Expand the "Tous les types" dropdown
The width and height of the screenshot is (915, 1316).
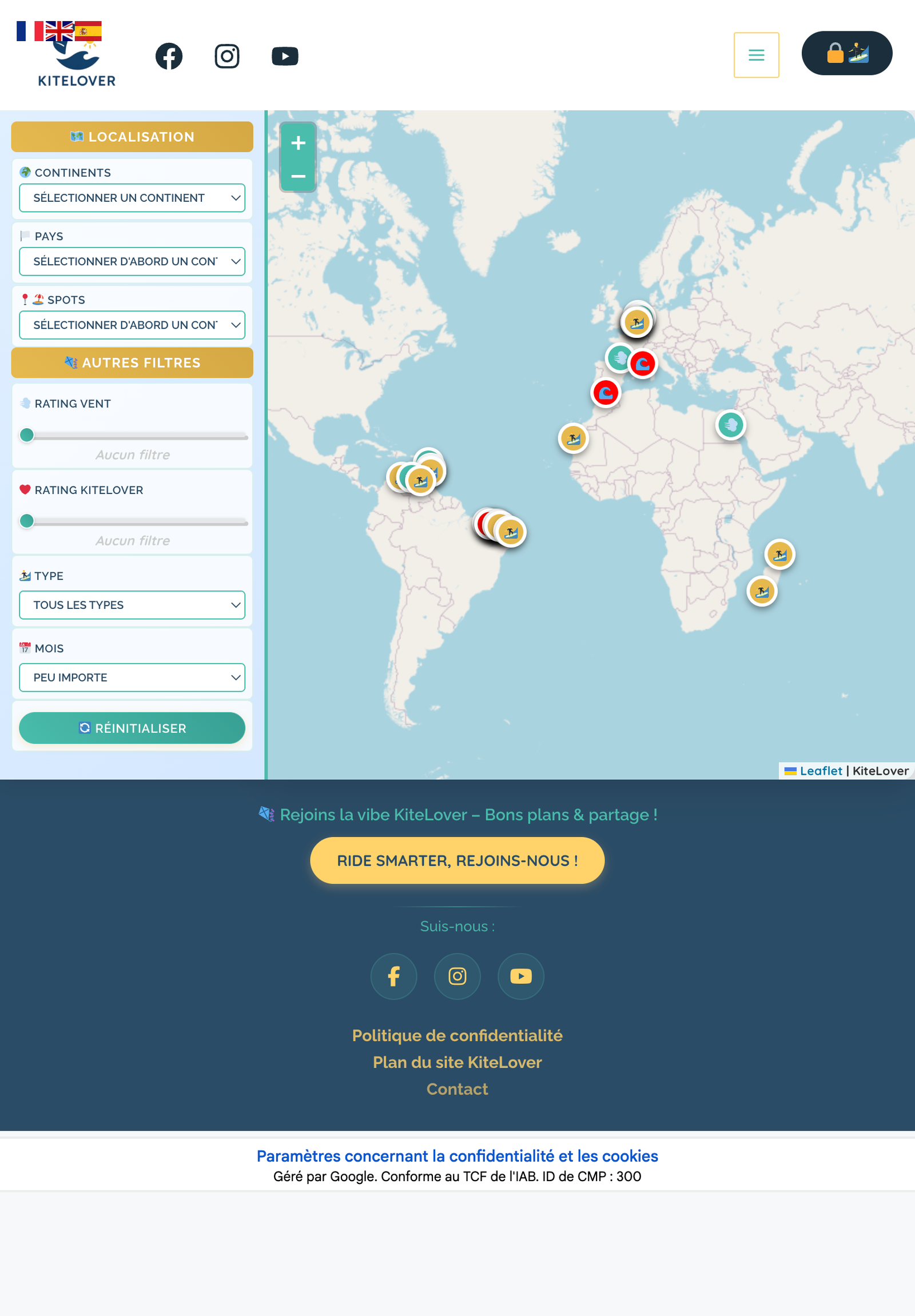(x=132, y=605)
